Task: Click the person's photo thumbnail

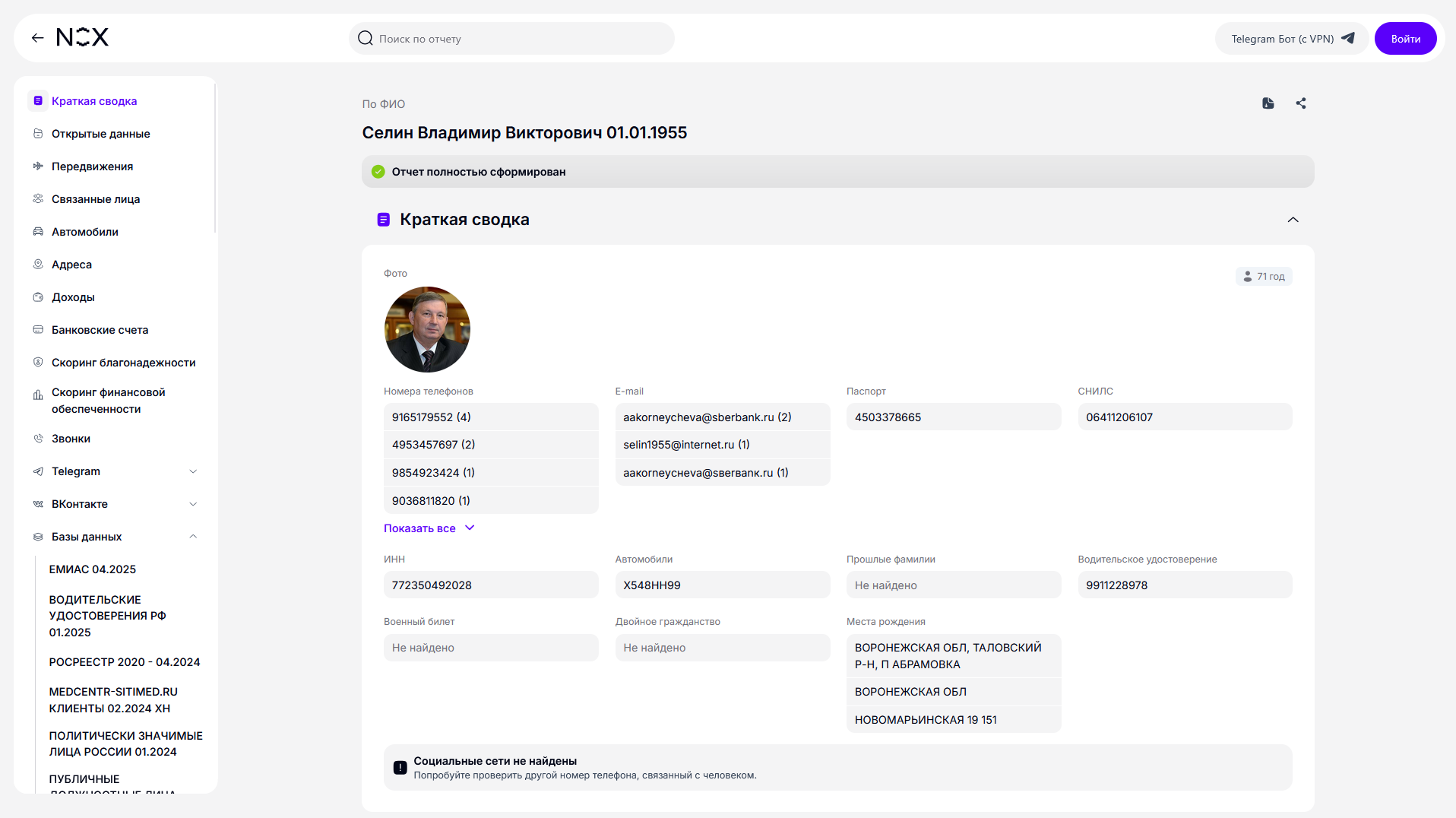Action: tap(427, 329)
